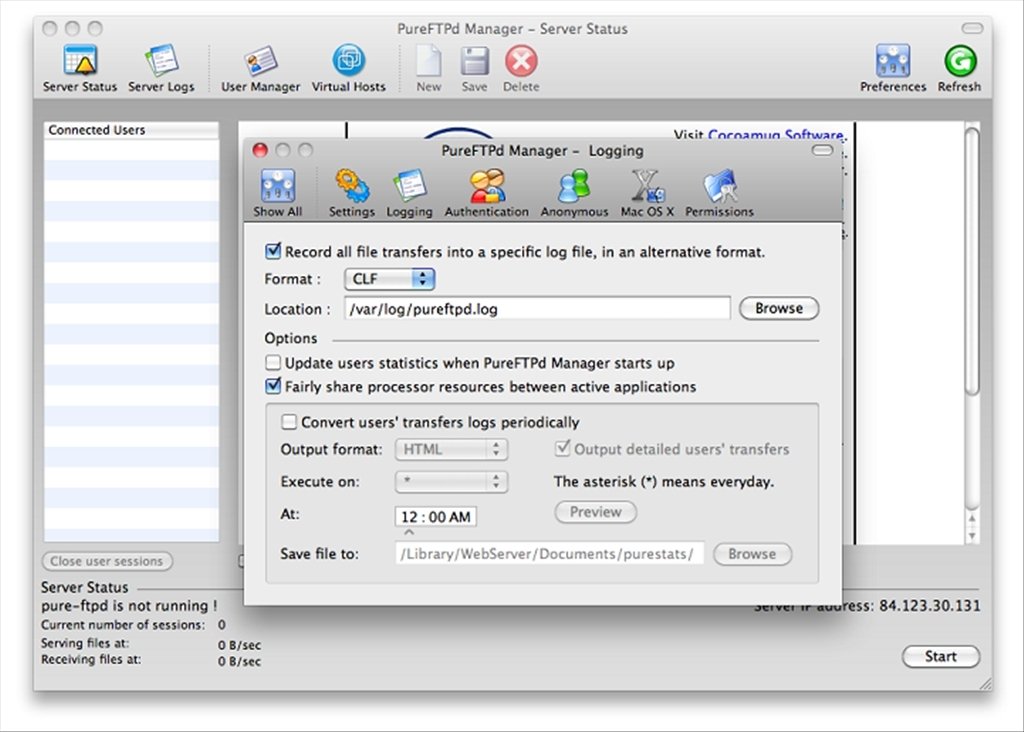This screenshot has height=732, width=1024.
Task: Open Virtual Hosts panel
Action: pyautogui.click(x=349, y=68)
